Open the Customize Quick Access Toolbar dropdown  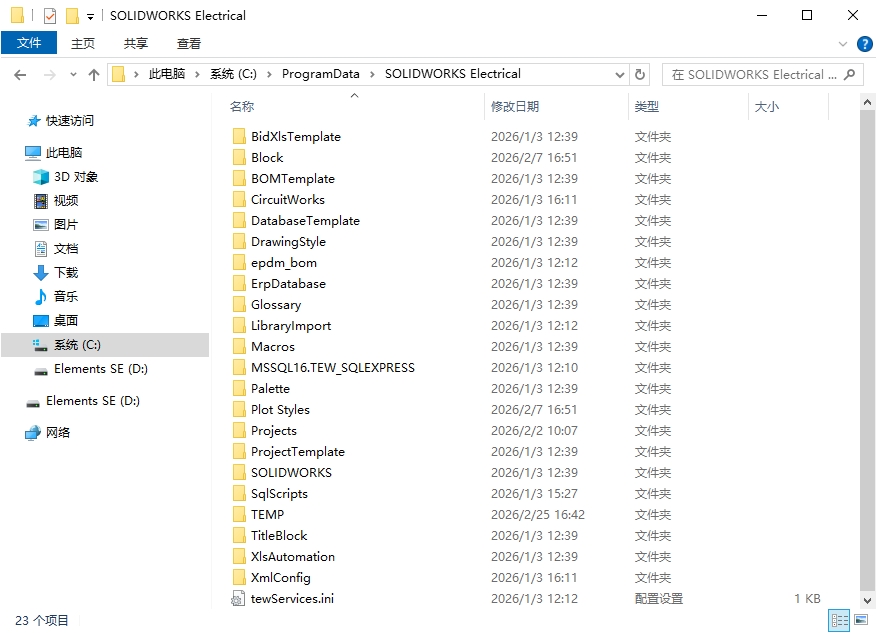click(91, 16)
